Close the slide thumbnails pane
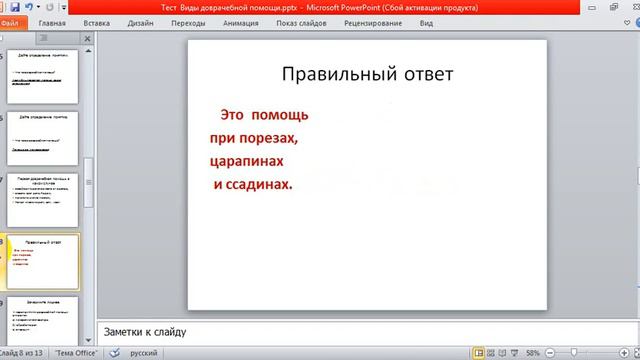 (87, 39)
